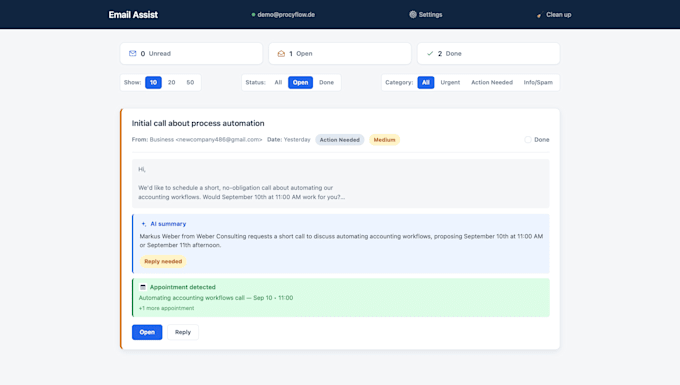Click the AI summary heading
This screenshot has height=385, width=680.
[x=168, y=224]
